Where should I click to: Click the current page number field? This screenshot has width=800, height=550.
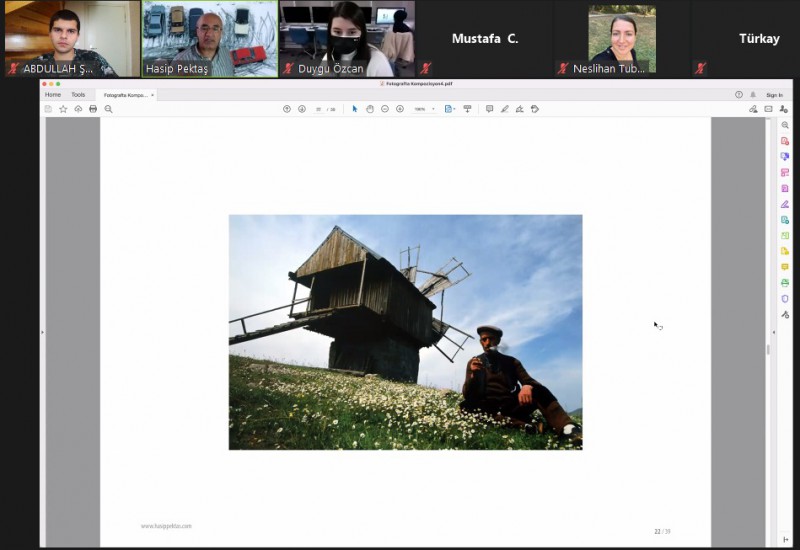click(319, 109)
